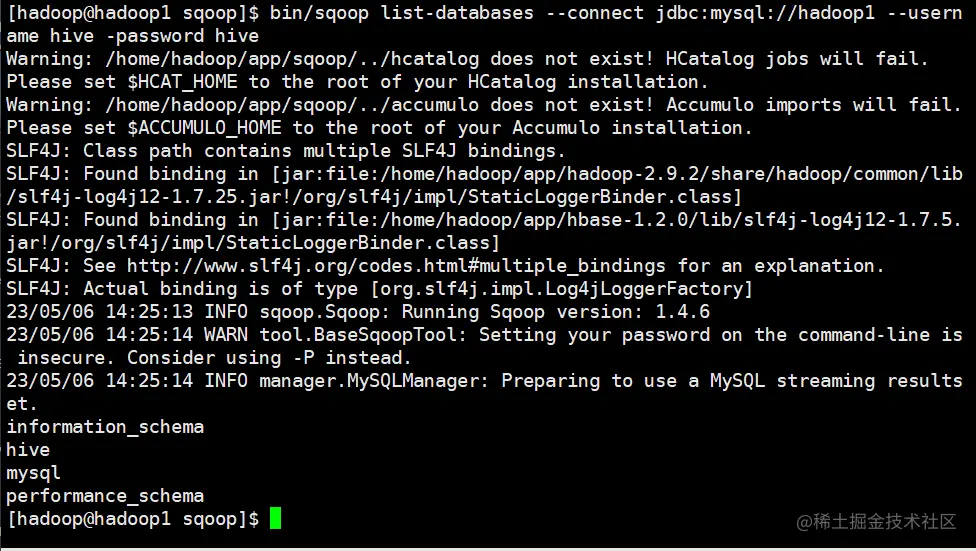976x551 pixels.
Task: Click the $HCAT_HOME variable text
Action: [182, 82]
